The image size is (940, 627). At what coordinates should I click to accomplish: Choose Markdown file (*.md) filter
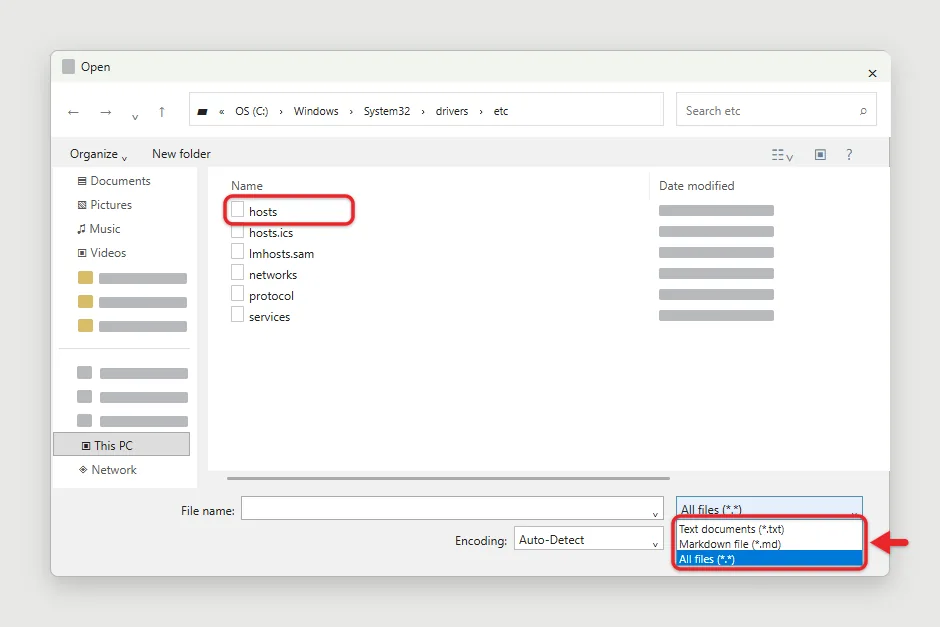(x=730, y=544)
